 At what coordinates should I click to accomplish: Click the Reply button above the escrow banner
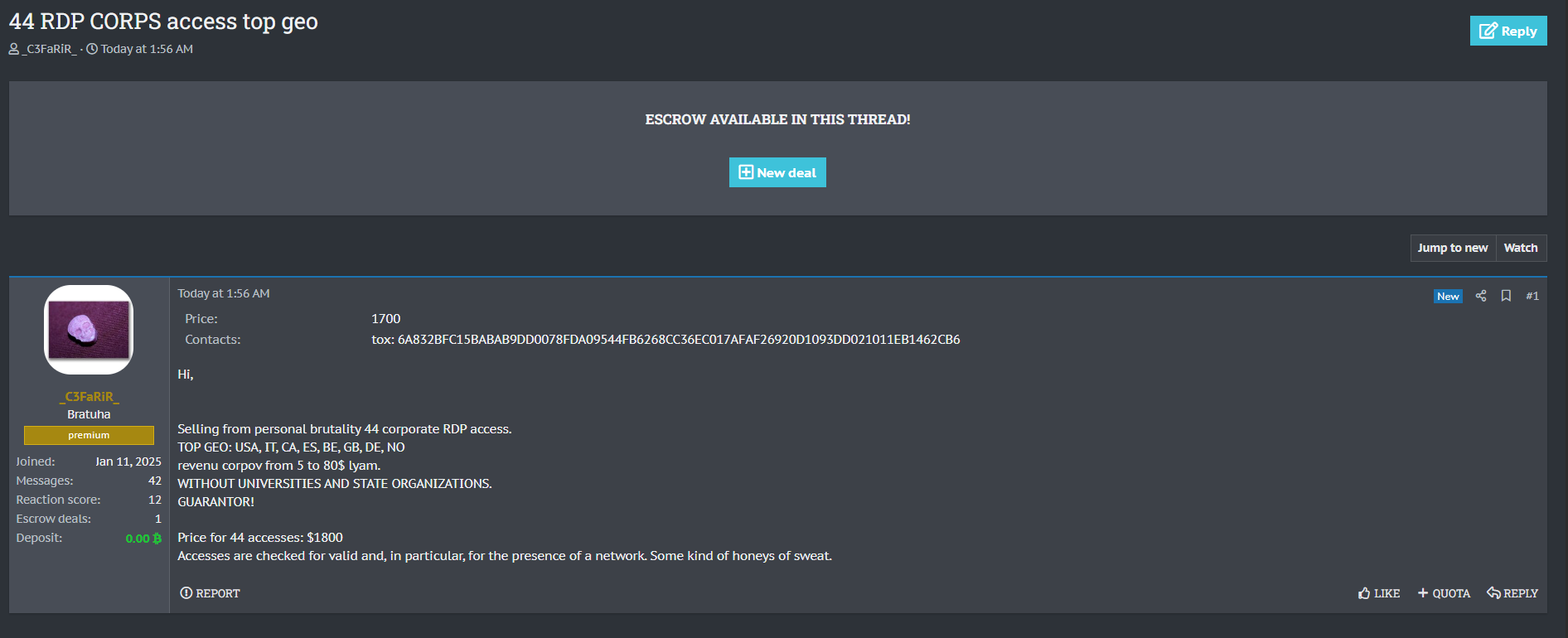[1508, 31]
